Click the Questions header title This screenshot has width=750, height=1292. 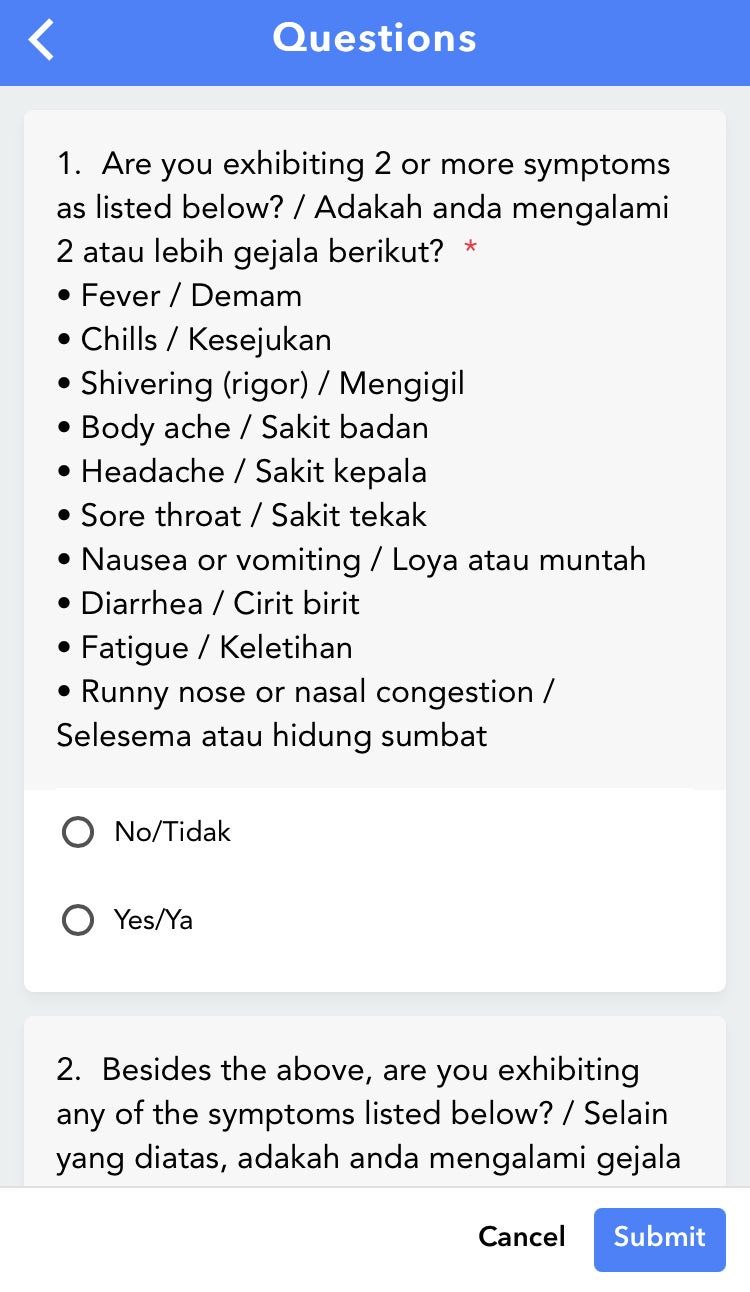(375, 39)
